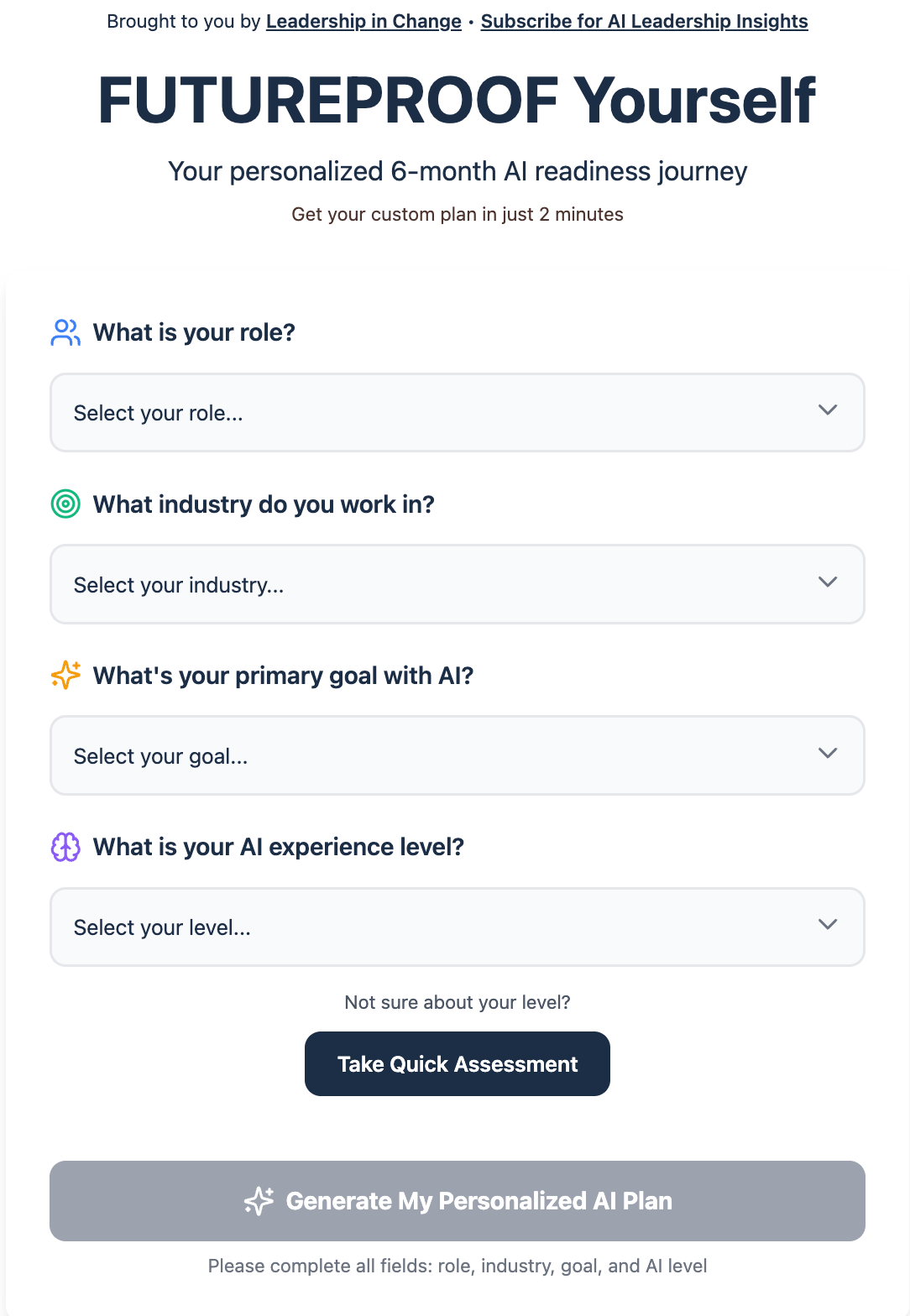Click the green target icon beside industry question

point(65,504)
